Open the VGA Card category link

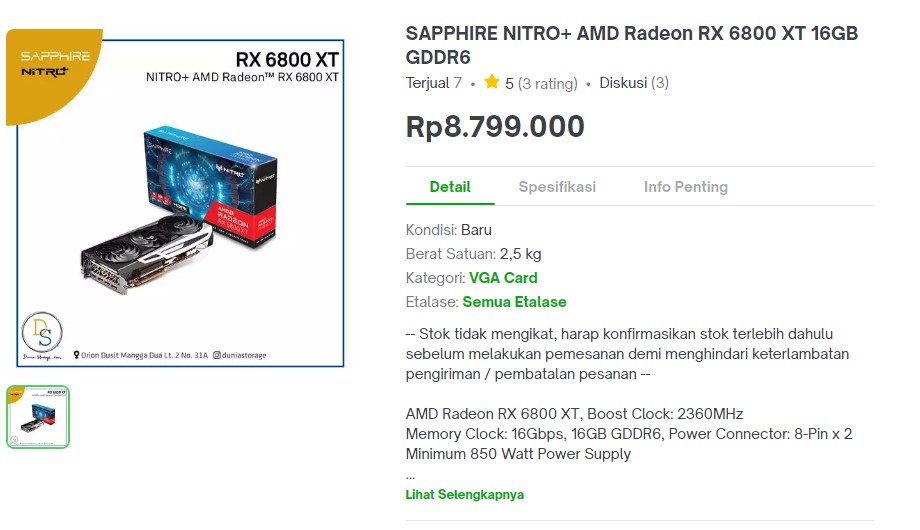tap(504, 278)
